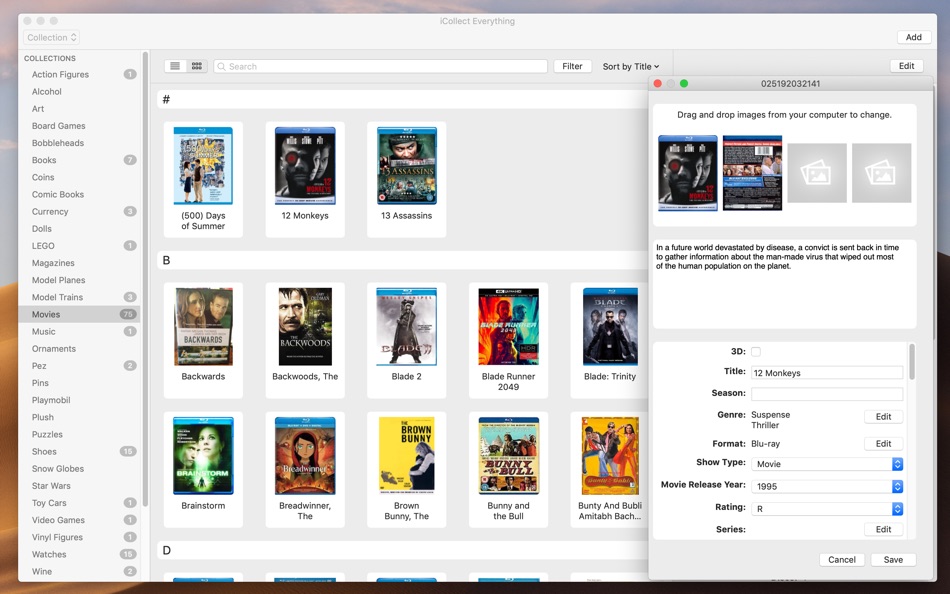Viewport: 950px width, 594px height.
Task: Select LEGO collection
Action: (x=79, y=246)
